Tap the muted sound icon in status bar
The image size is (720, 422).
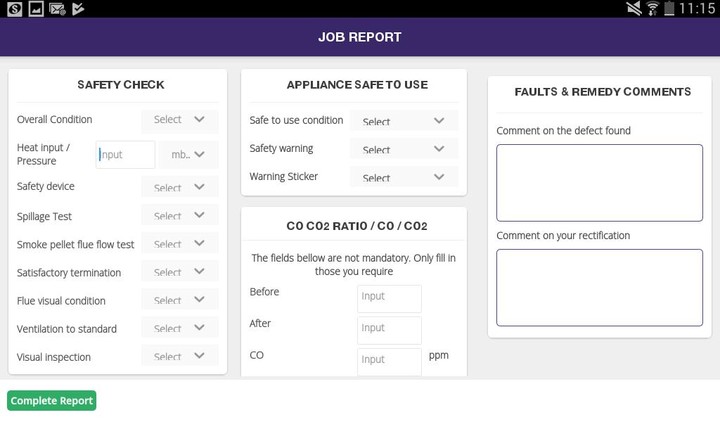(x=634, y=8)
